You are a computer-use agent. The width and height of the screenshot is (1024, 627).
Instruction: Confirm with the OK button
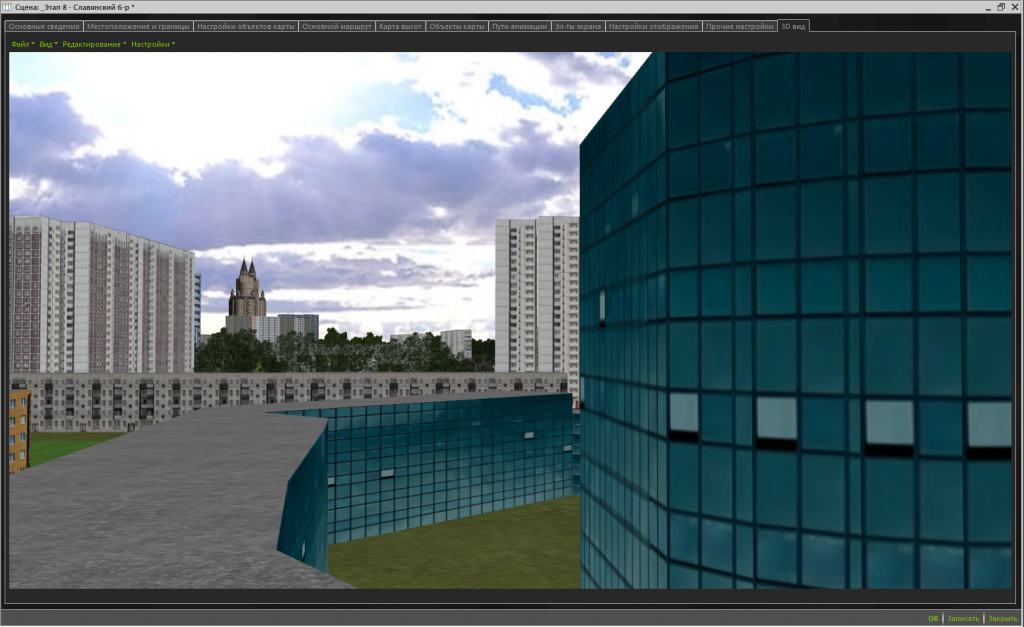point(933,619)
